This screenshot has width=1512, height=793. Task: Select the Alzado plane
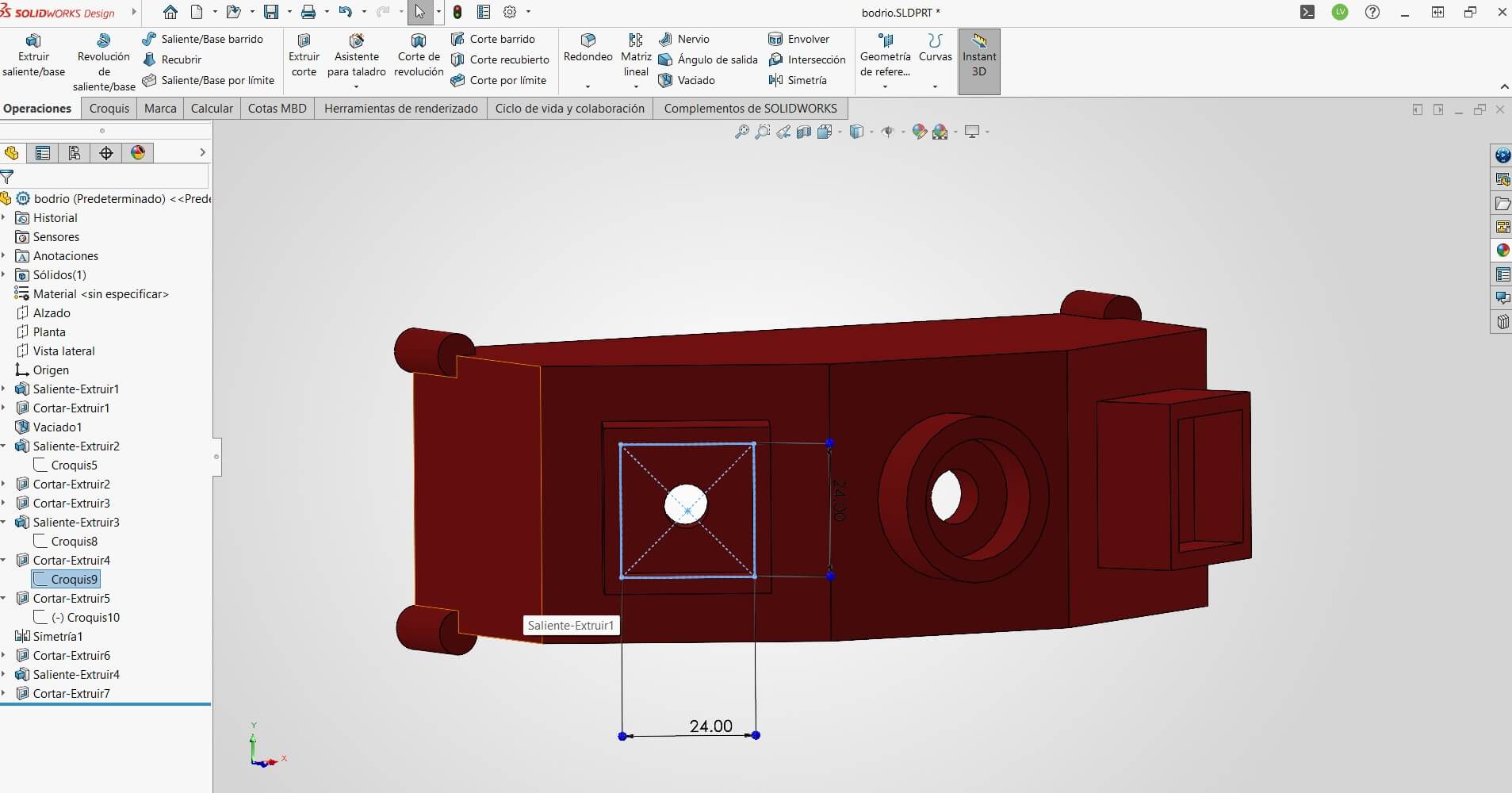[x=43, y=313]
